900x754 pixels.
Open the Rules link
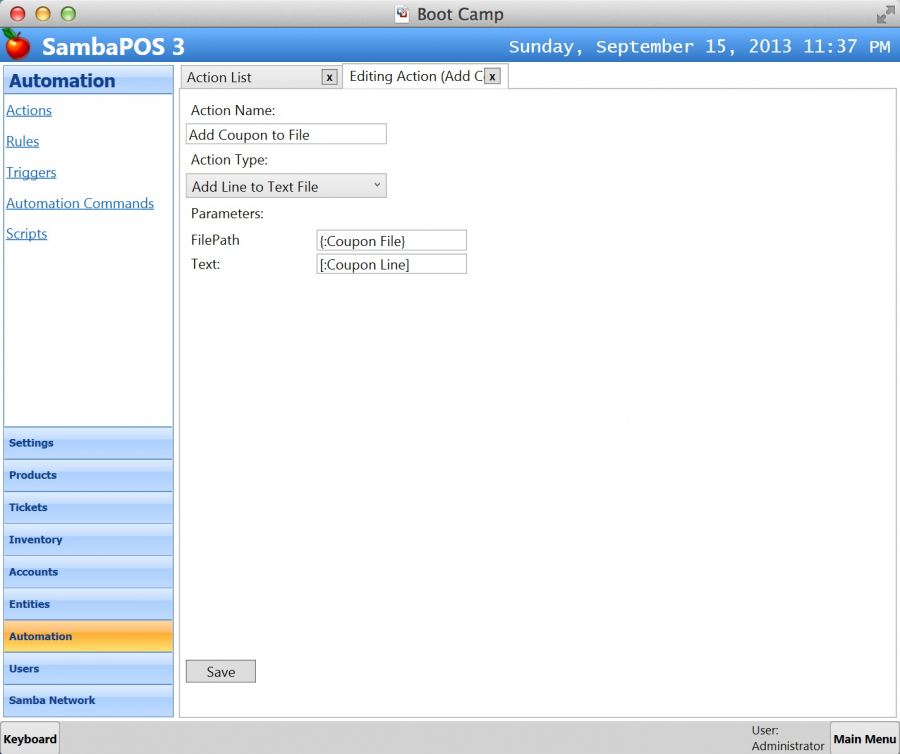(23, 141)
